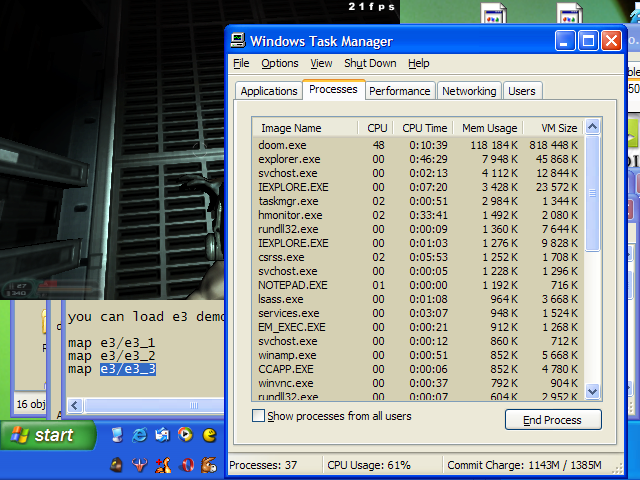Click Notepad's horizontal scroll left arrow
Image resolution: width=640 pixels, height=480 pixels.
tap(75, 405)
